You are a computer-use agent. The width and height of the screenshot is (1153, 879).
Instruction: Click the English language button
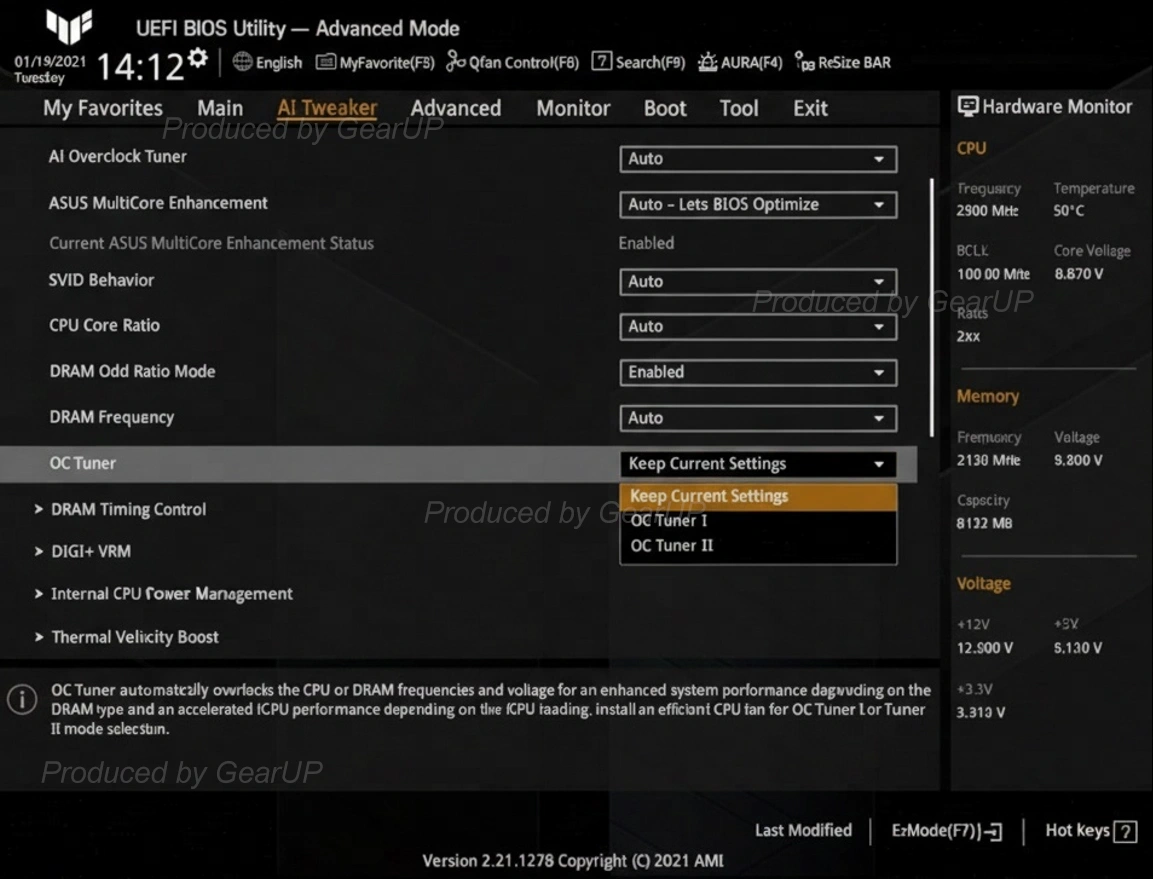tap(268, 63)
